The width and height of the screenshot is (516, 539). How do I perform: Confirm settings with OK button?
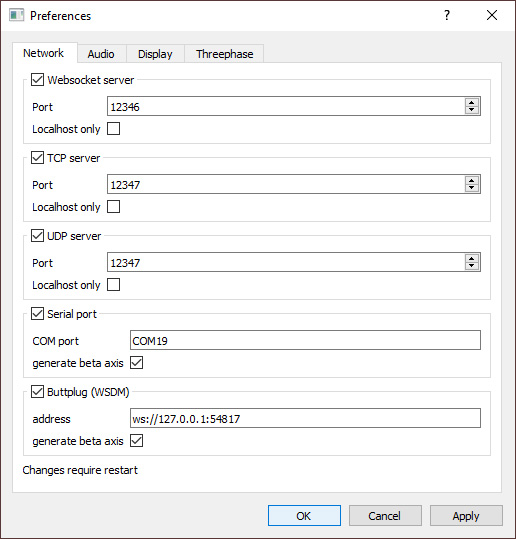coord(304,516)
